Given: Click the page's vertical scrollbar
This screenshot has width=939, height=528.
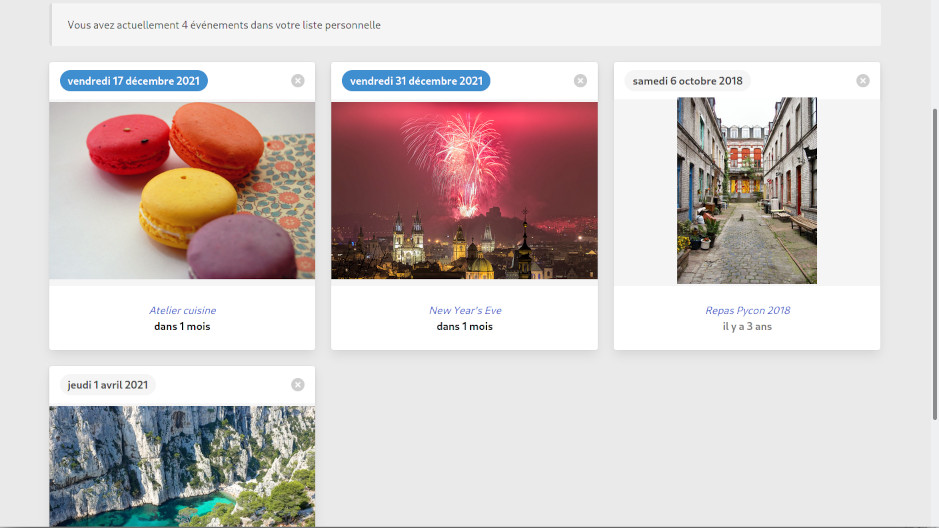Looking at the screenshot, I should (935, 265).
